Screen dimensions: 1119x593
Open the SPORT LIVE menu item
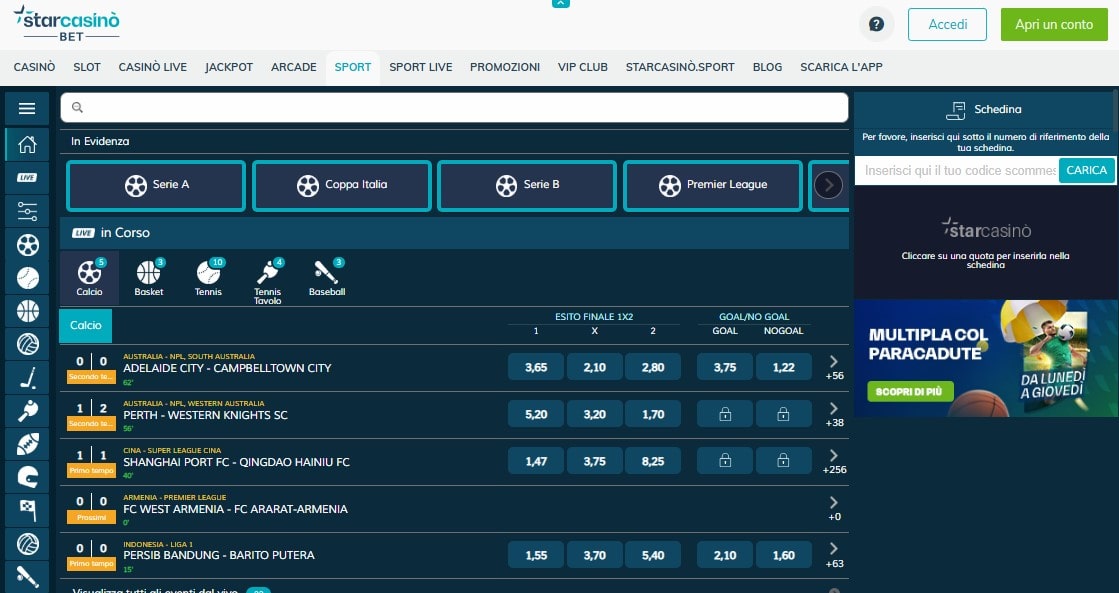pos(420,67)
